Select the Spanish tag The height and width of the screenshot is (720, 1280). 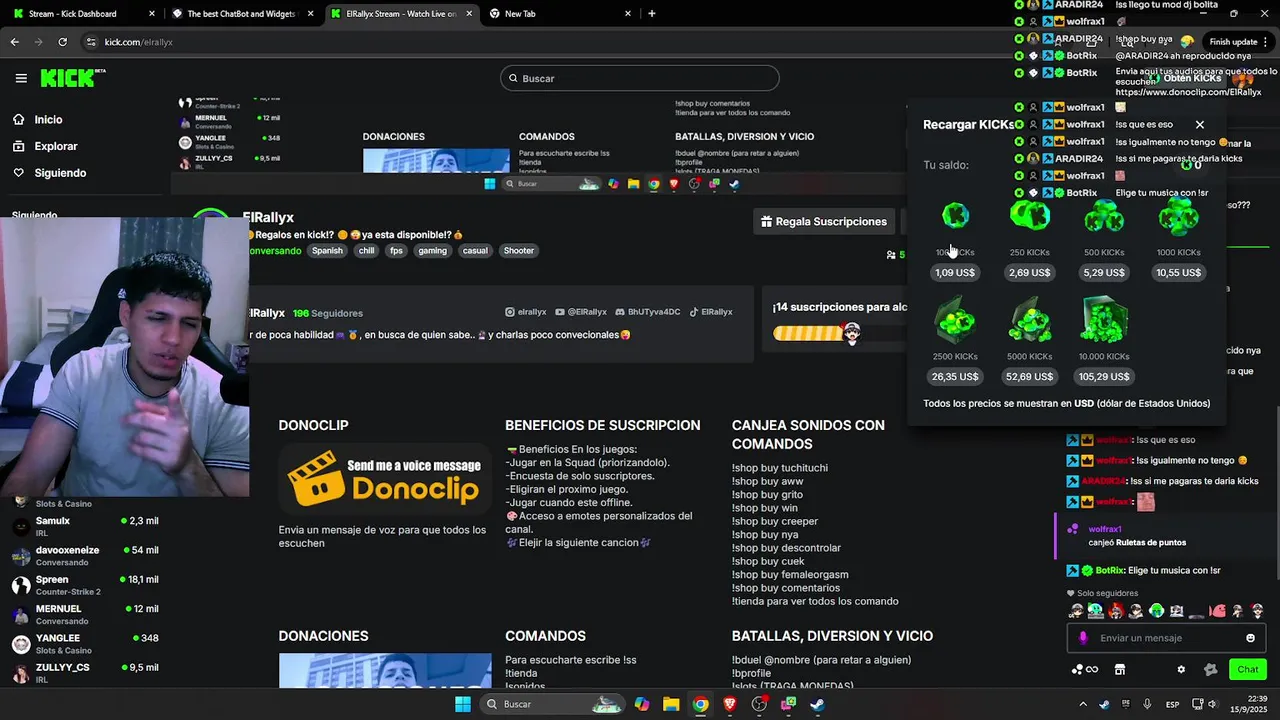coord(327,251)
